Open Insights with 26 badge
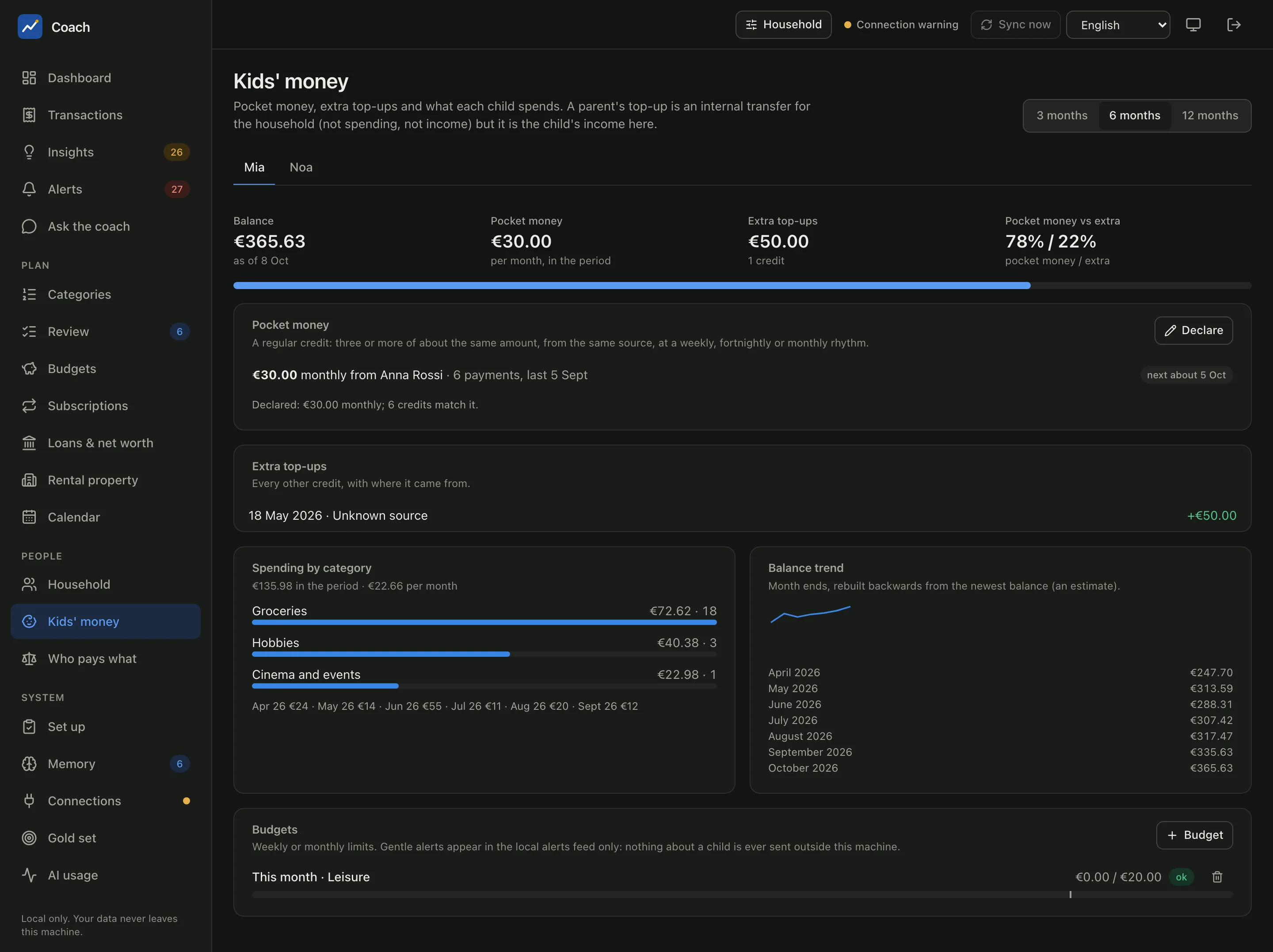The width and height of the screenshot is (1273, 952). [105, 152]
